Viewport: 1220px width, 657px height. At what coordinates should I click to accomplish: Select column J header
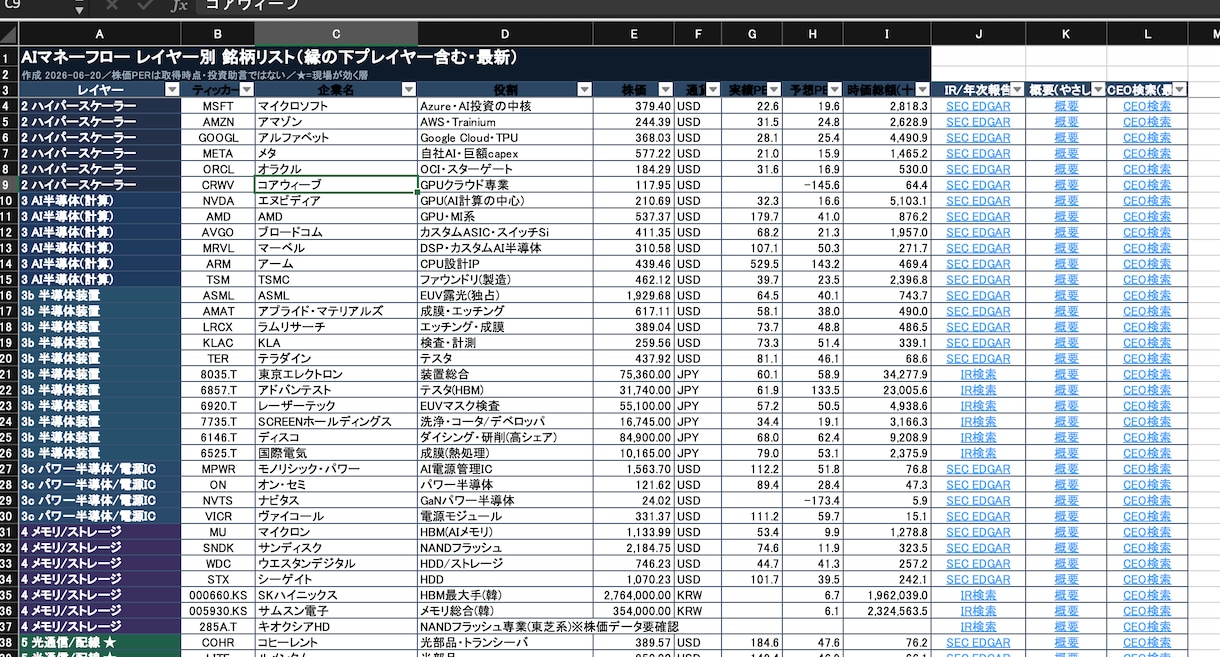978,34
